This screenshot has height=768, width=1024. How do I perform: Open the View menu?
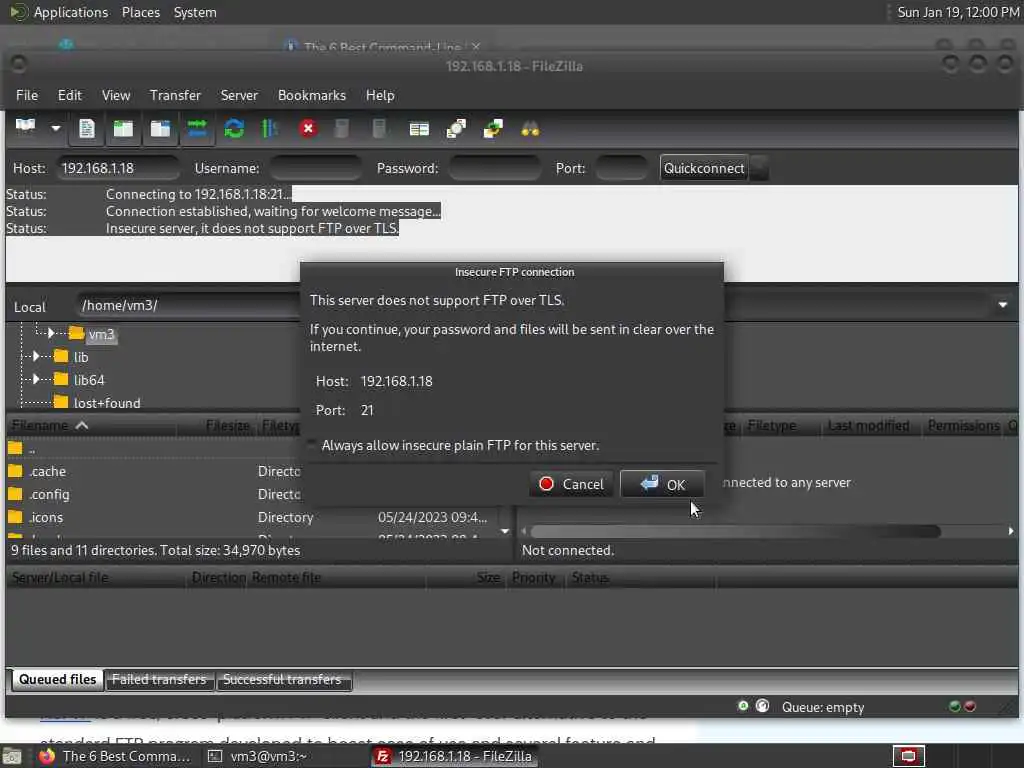[x=116, y=95]
